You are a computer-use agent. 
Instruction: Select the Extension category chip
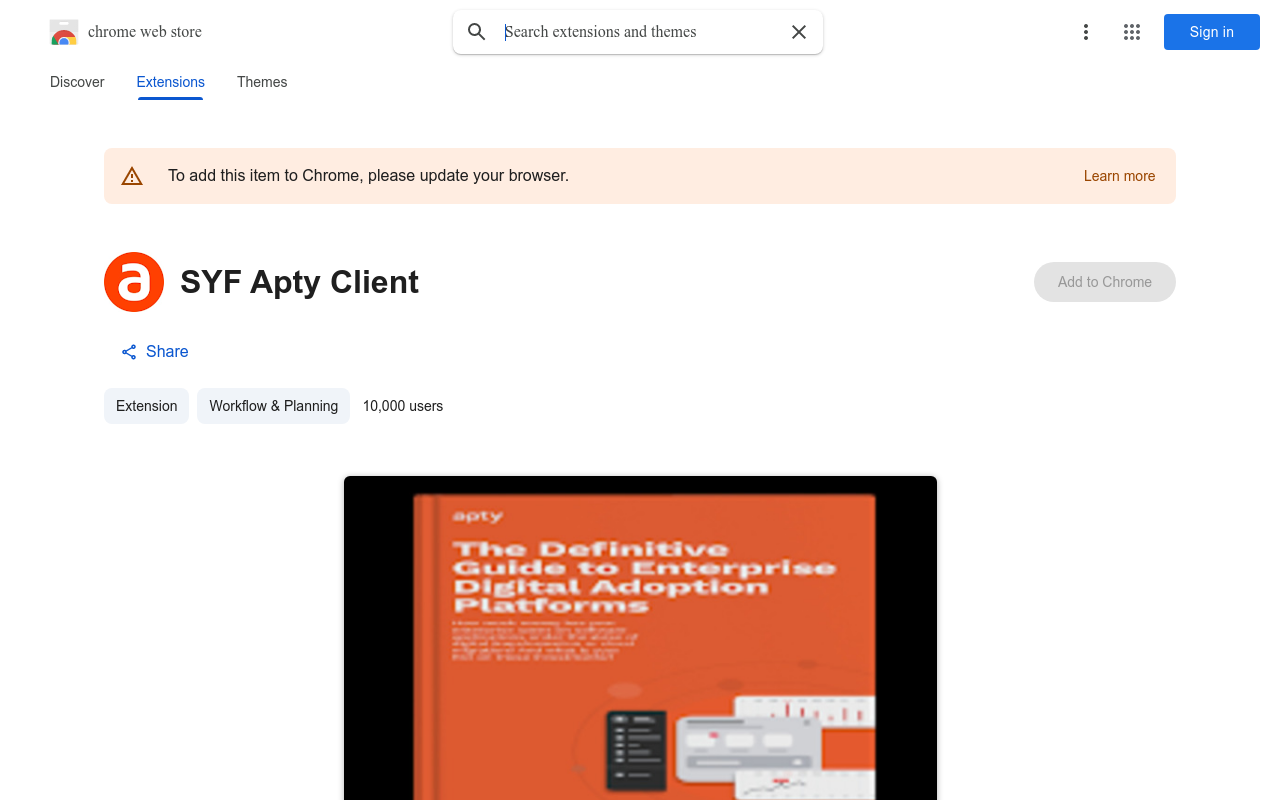[x=146, y=406]
